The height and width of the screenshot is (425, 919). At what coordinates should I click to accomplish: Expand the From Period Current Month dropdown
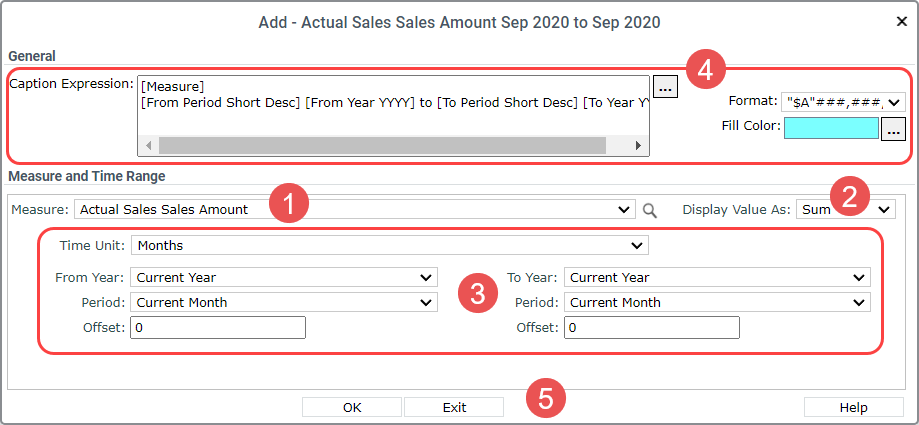[x=284, y=302]
